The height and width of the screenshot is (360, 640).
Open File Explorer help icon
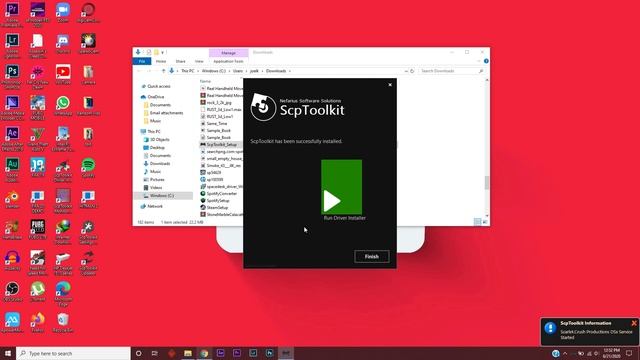pos(486,61)
